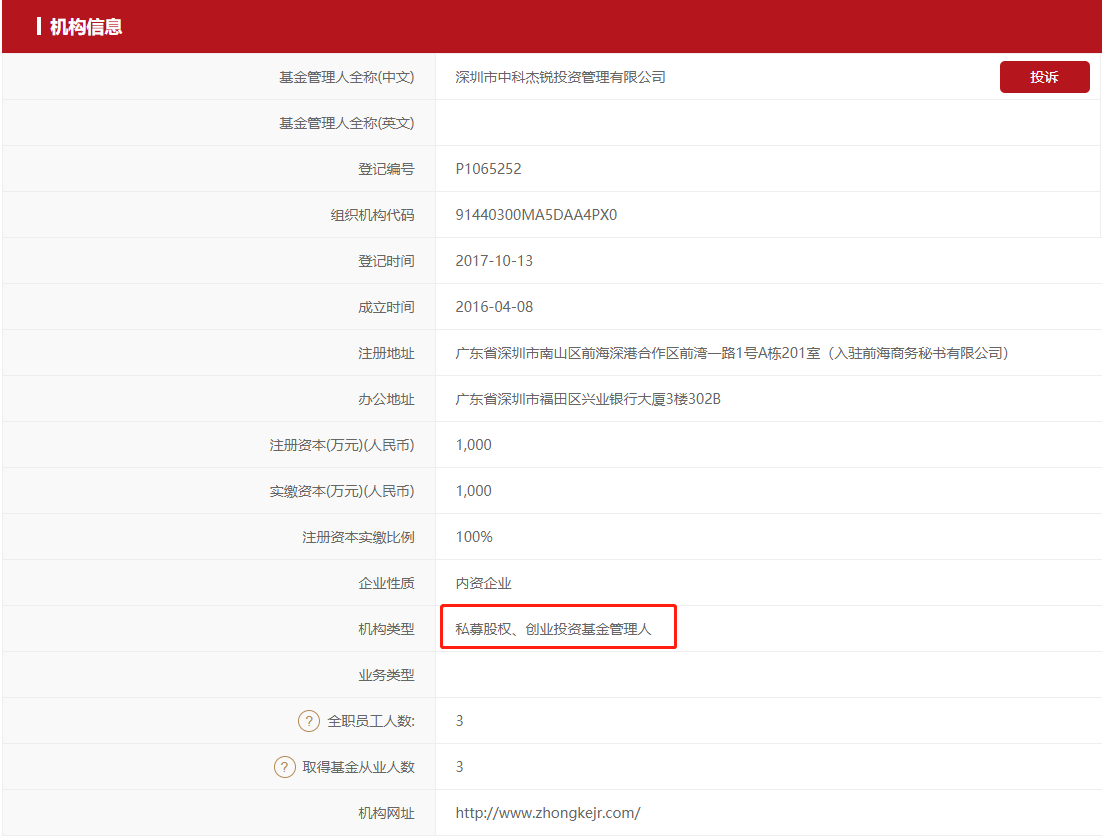Select the label 全职员工人数:
1102x840 pixels.
371,721
